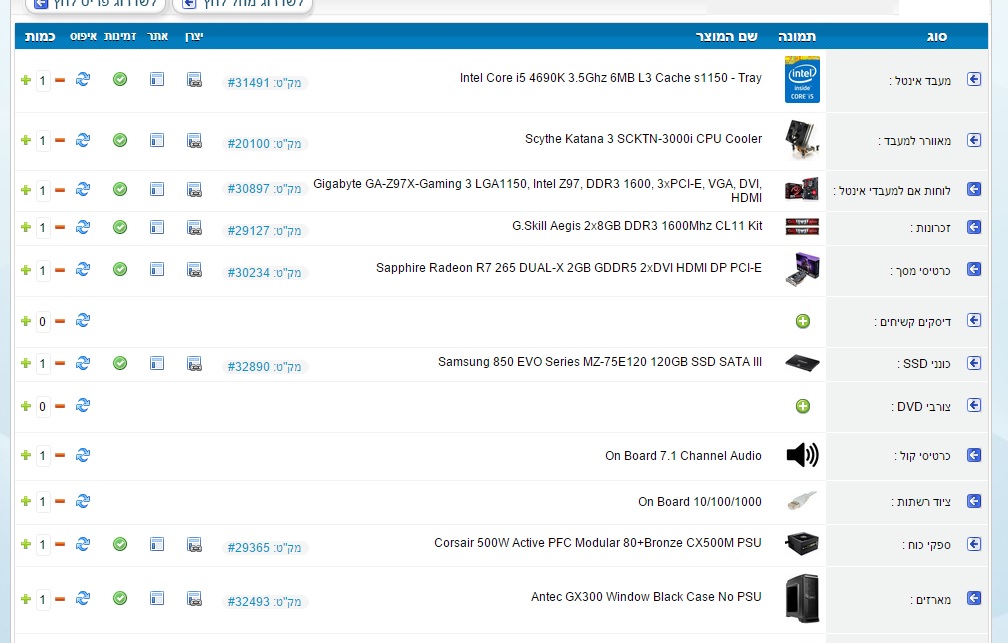Image resolution: width=1008 pixels, height=643 pixels.
Task: Decrease quantity of Samsung 850 EVO SSD
Action: [x=60, y=364]
